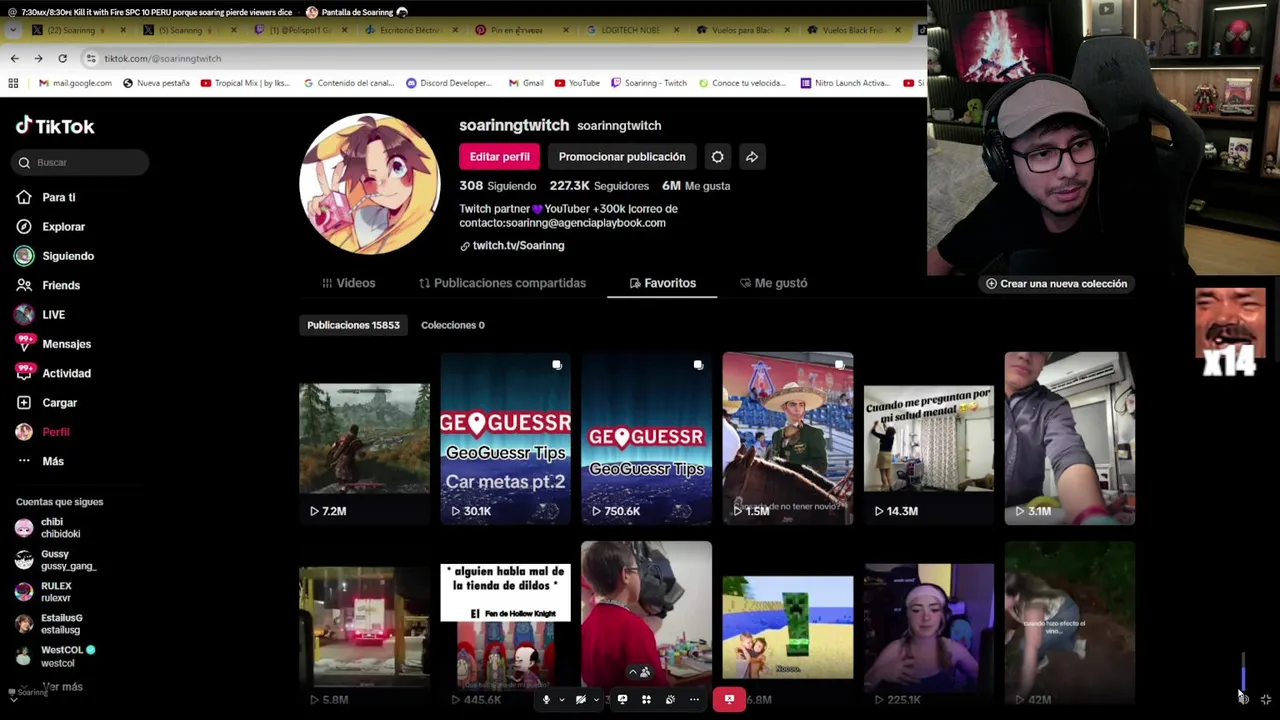Open the Más menu in sidebar
1280x720 pixels.
pos(40,461)
